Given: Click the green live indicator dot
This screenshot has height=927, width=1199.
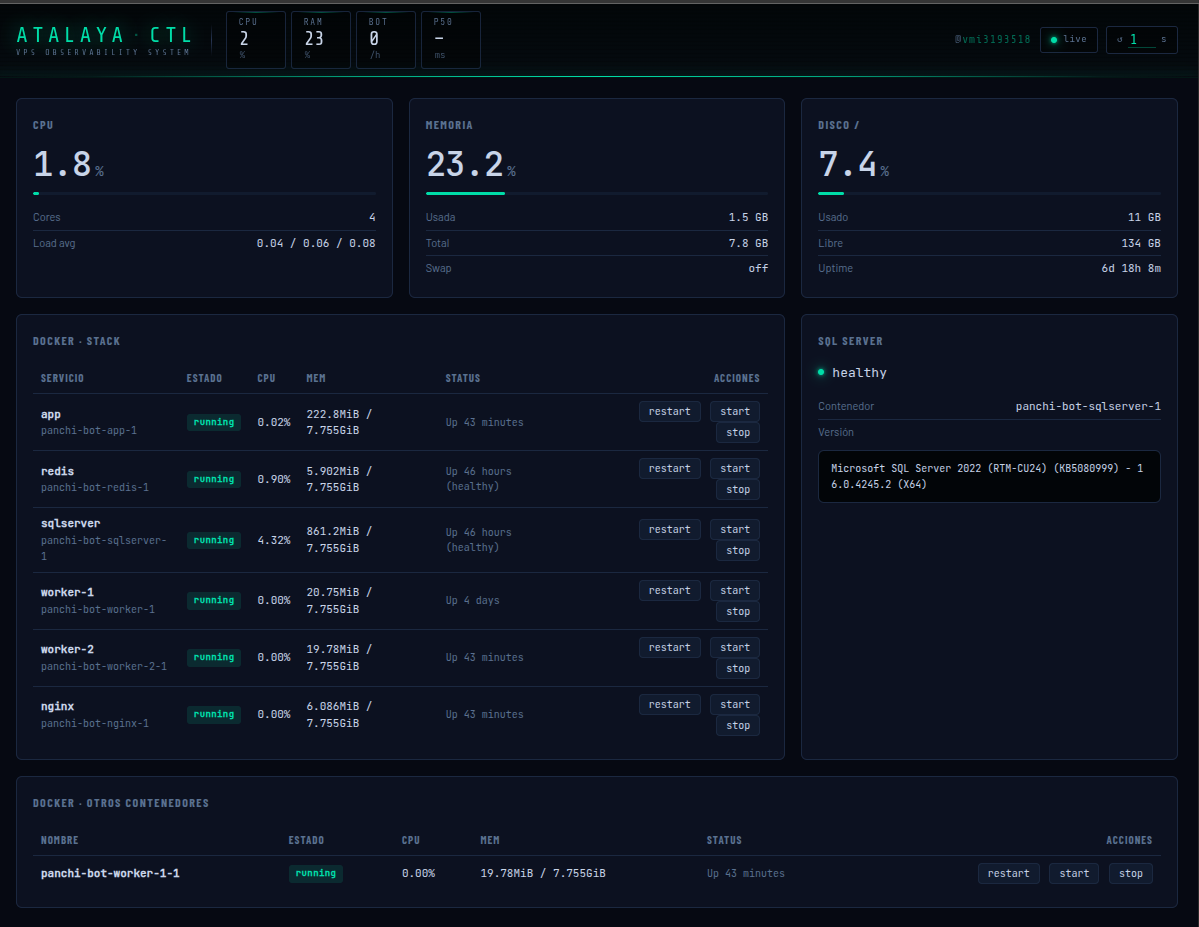Looking at the screenshot, I should coord(1054,40).
